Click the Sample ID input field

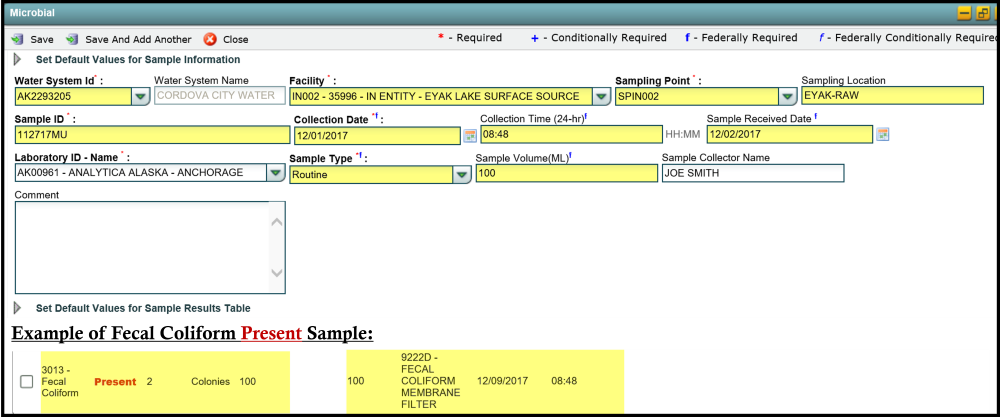click(x=152, y=135)
